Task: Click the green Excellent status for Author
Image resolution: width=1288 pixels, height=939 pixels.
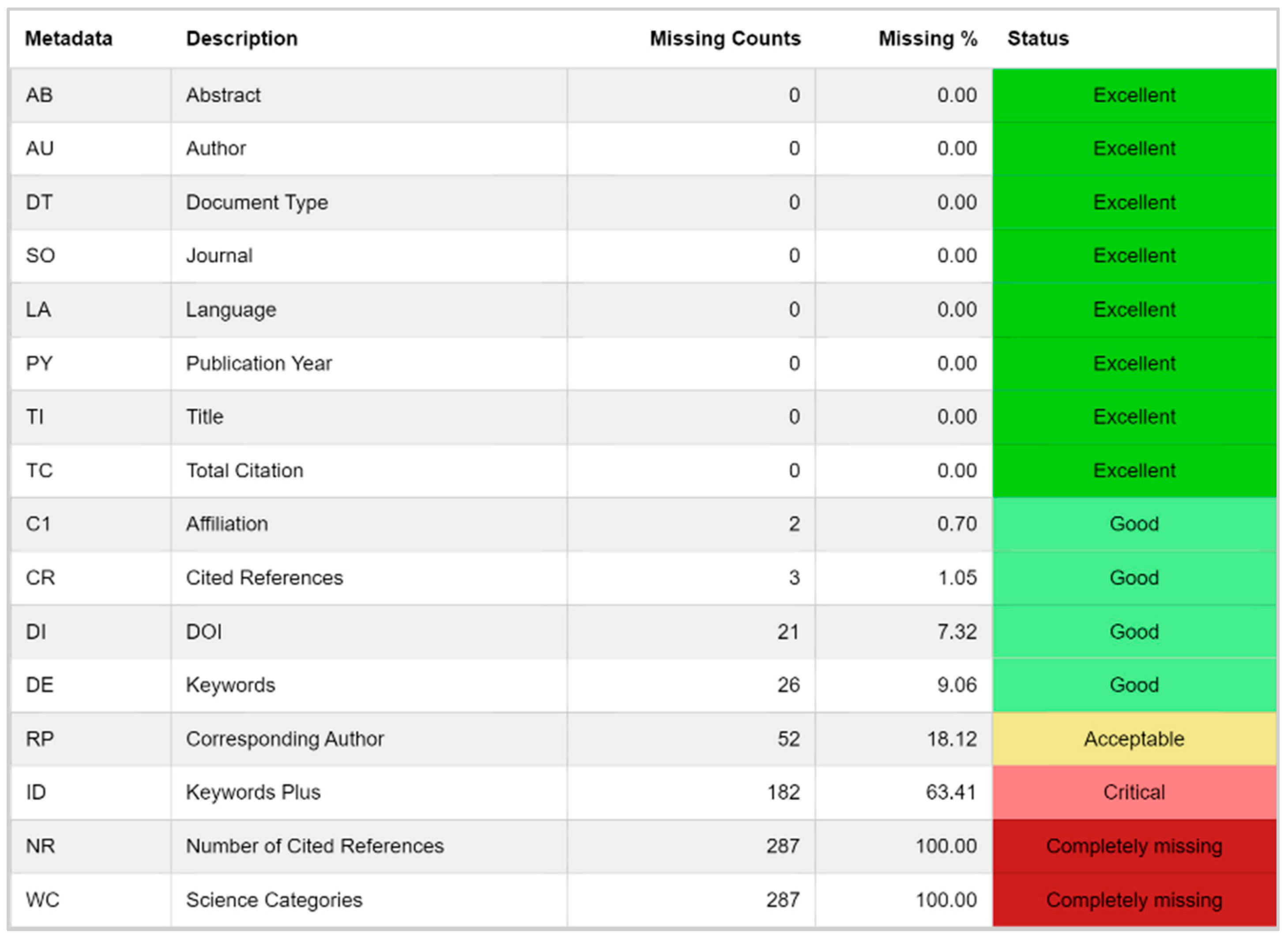Action: click(1134, 148)
